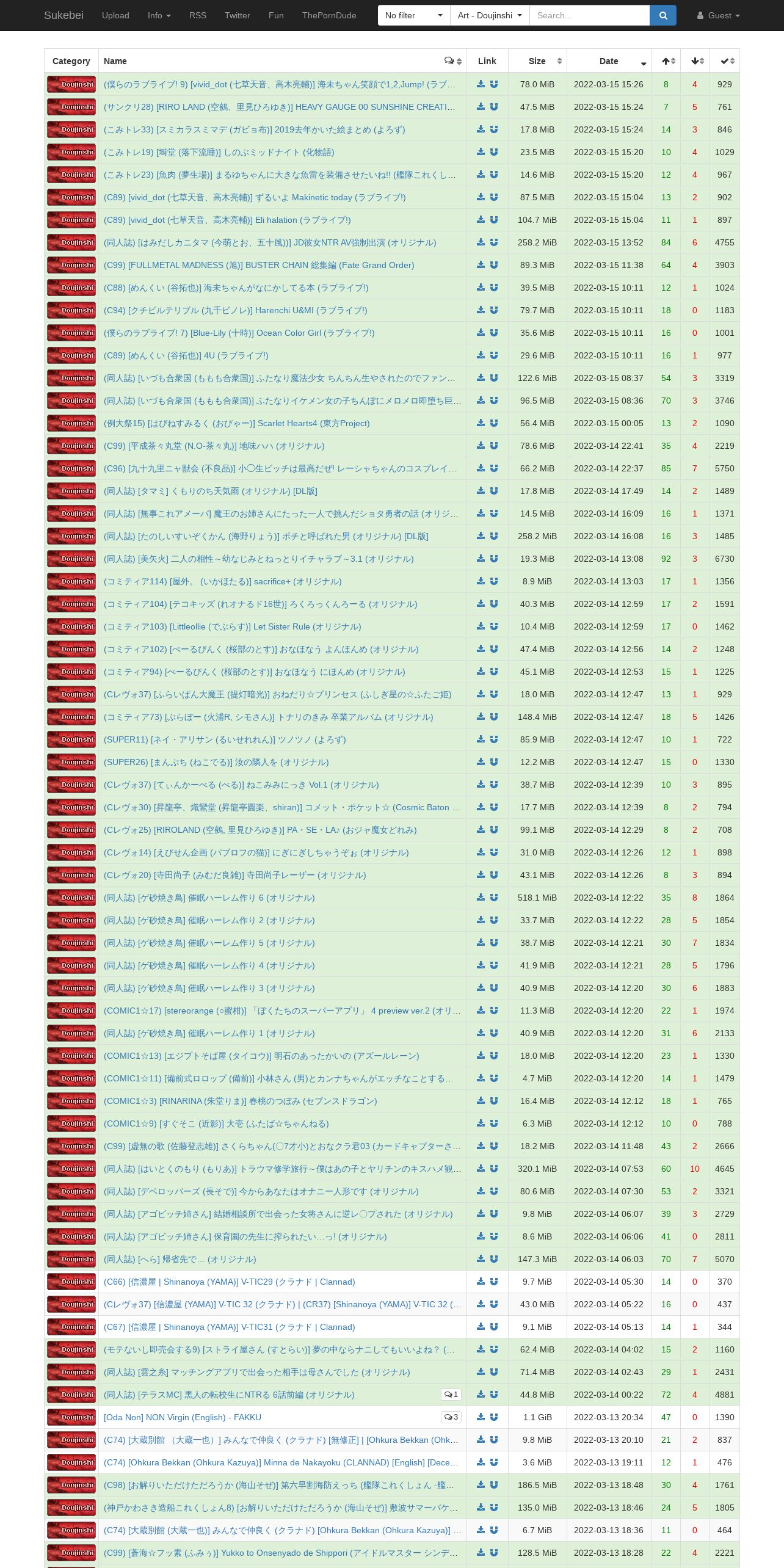The width and height of the screenshot is (784, 1568).
Task: Open magnet link for V-TIC31 Clannad row
Action: click(494, 1327)
